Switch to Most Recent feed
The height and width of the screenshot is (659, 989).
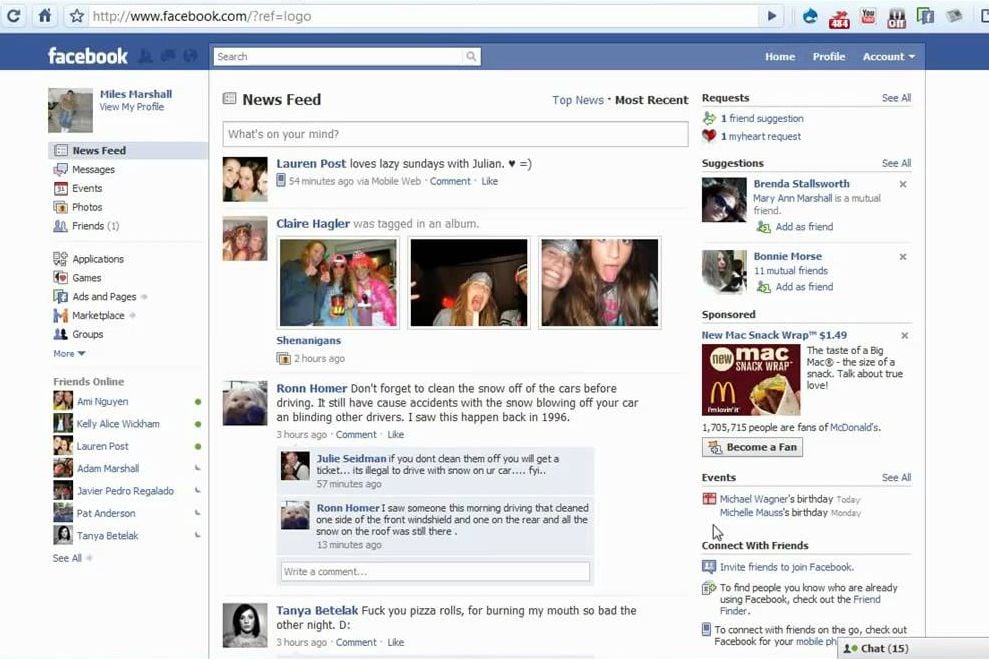(652, 100)
